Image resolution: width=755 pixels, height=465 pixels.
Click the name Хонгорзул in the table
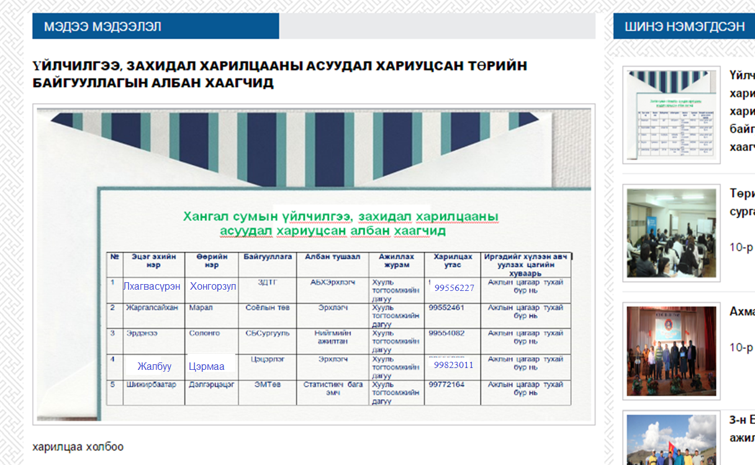point(211,286)
